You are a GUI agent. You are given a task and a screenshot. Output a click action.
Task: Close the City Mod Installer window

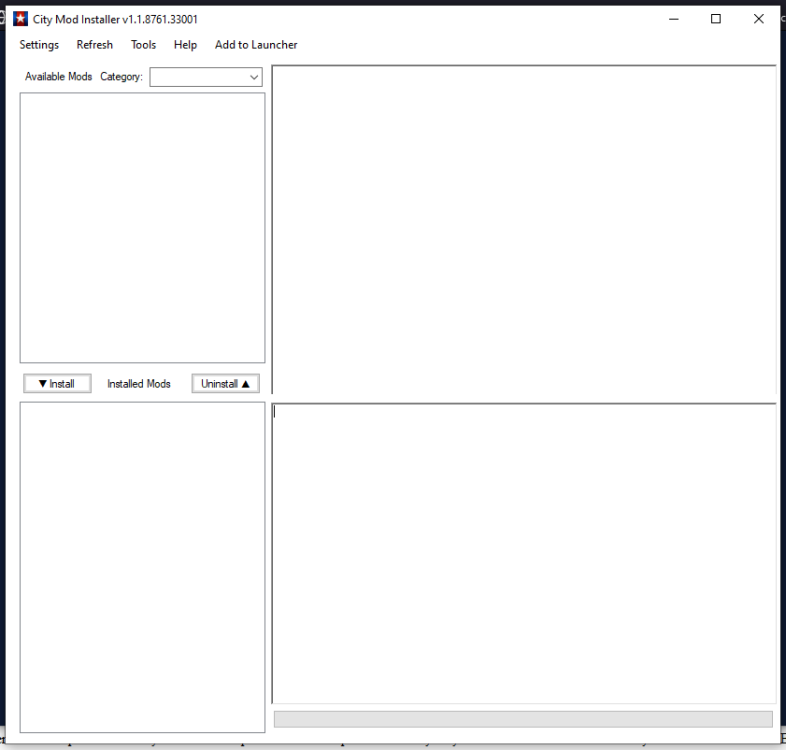click(759, 19)
